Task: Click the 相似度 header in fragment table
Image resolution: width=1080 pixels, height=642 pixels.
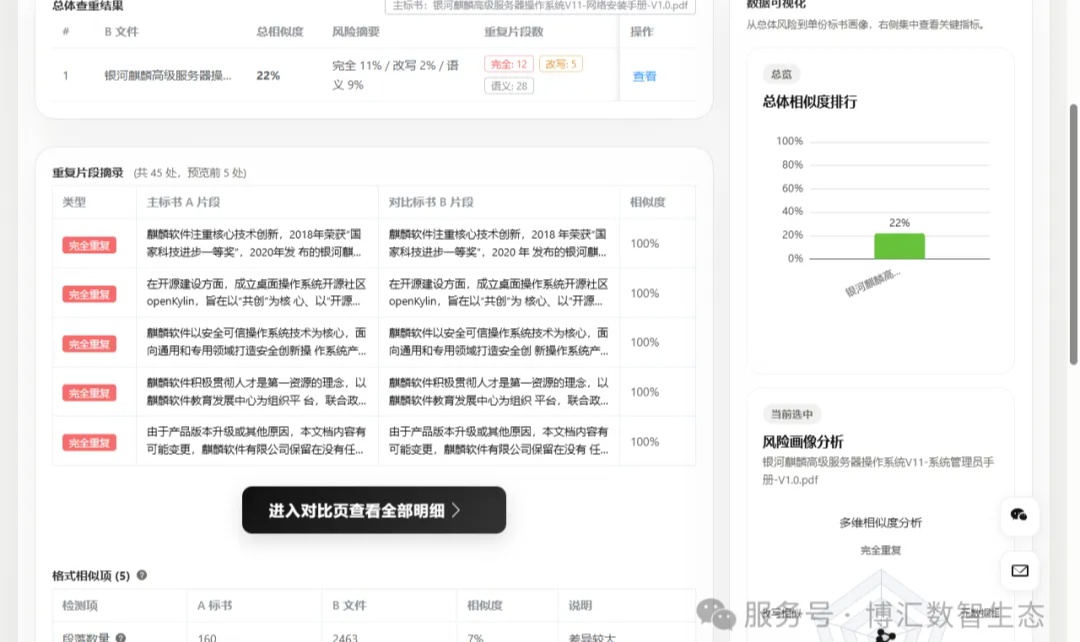Action: coord(647,202)
